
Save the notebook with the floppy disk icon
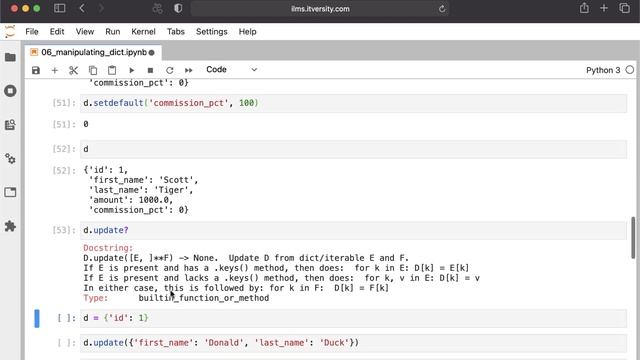point(36,70)
